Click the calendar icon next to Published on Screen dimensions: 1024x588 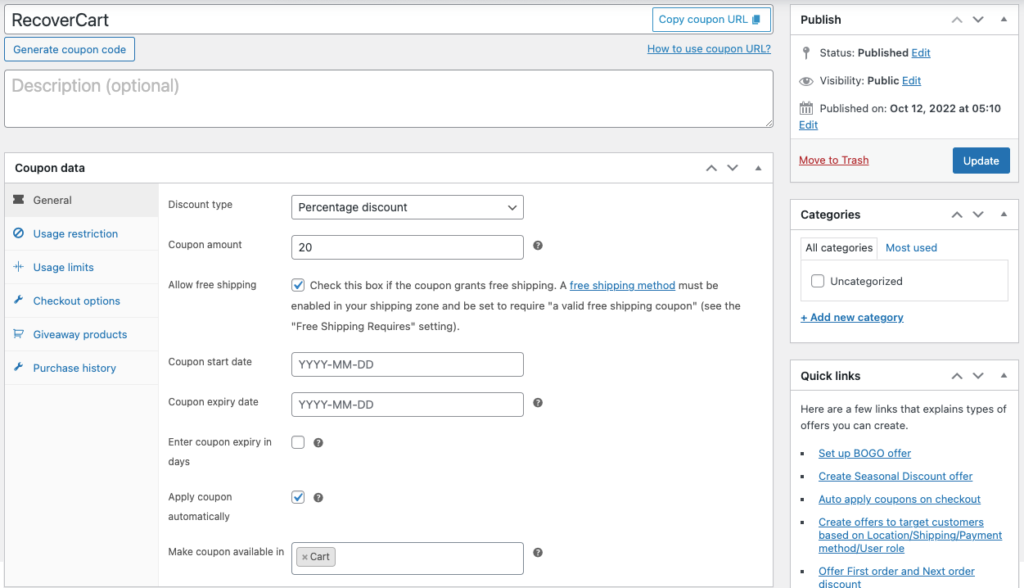[x=806, y=108]
